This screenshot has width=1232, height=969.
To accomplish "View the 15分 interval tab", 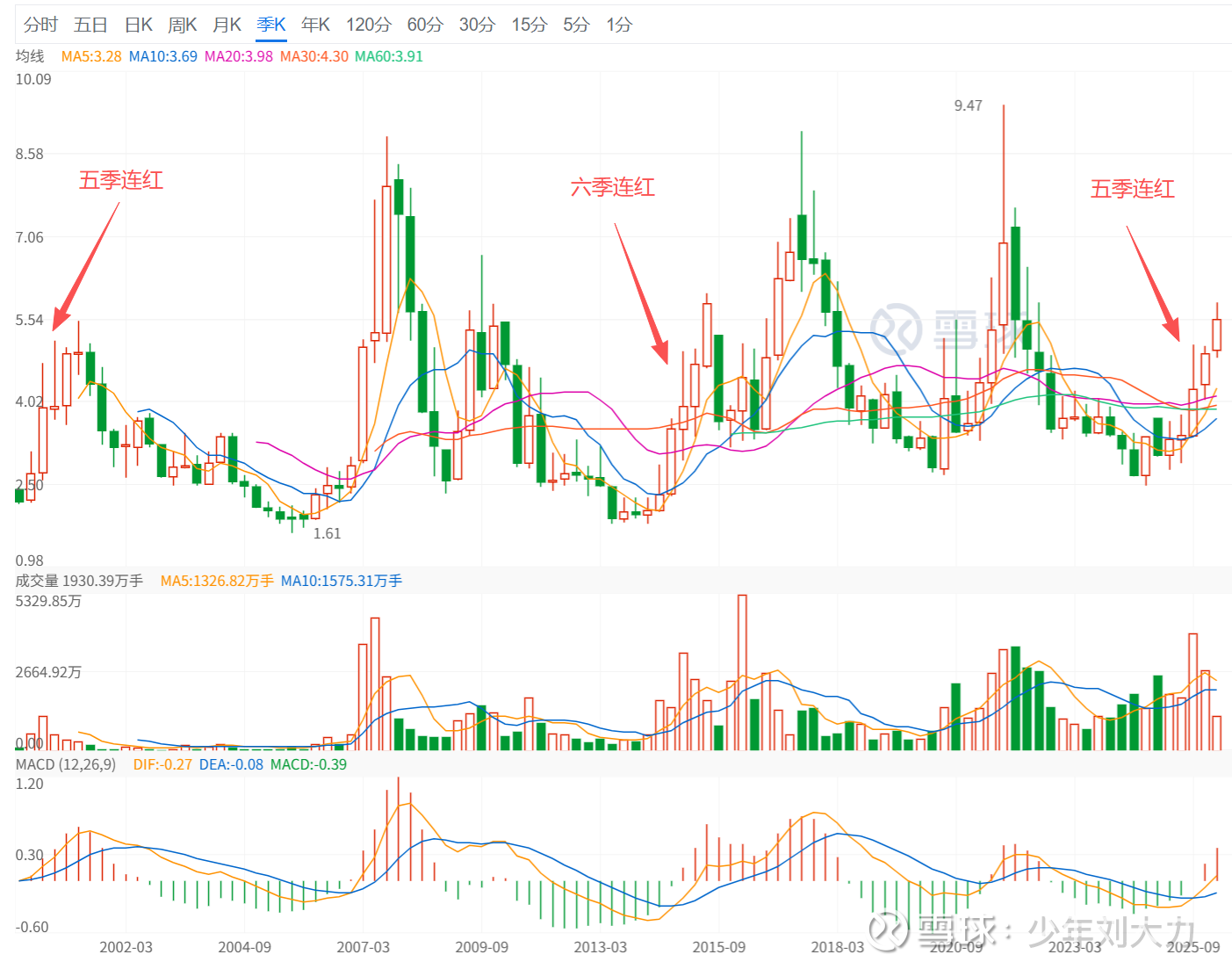I will pyautogui.click(x=529, y=25).
